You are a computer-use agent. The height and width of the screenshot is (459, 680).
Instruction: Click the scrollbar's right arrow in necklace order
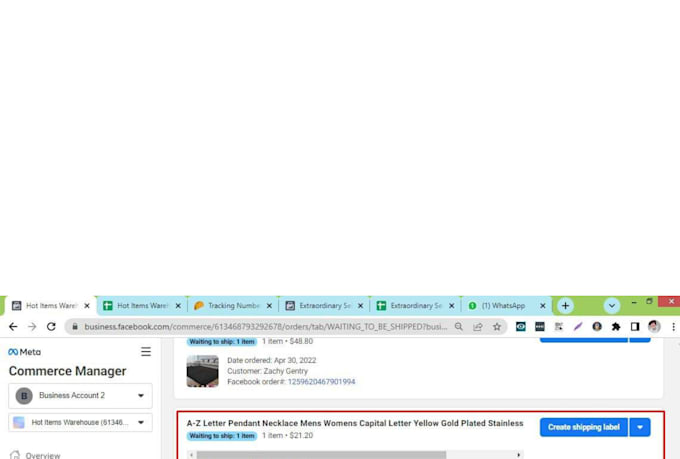(519, 455)
